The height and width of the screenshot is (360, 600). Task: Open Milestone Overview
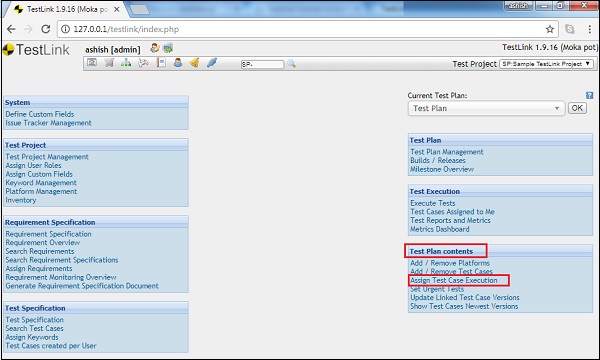pos(442,169)
